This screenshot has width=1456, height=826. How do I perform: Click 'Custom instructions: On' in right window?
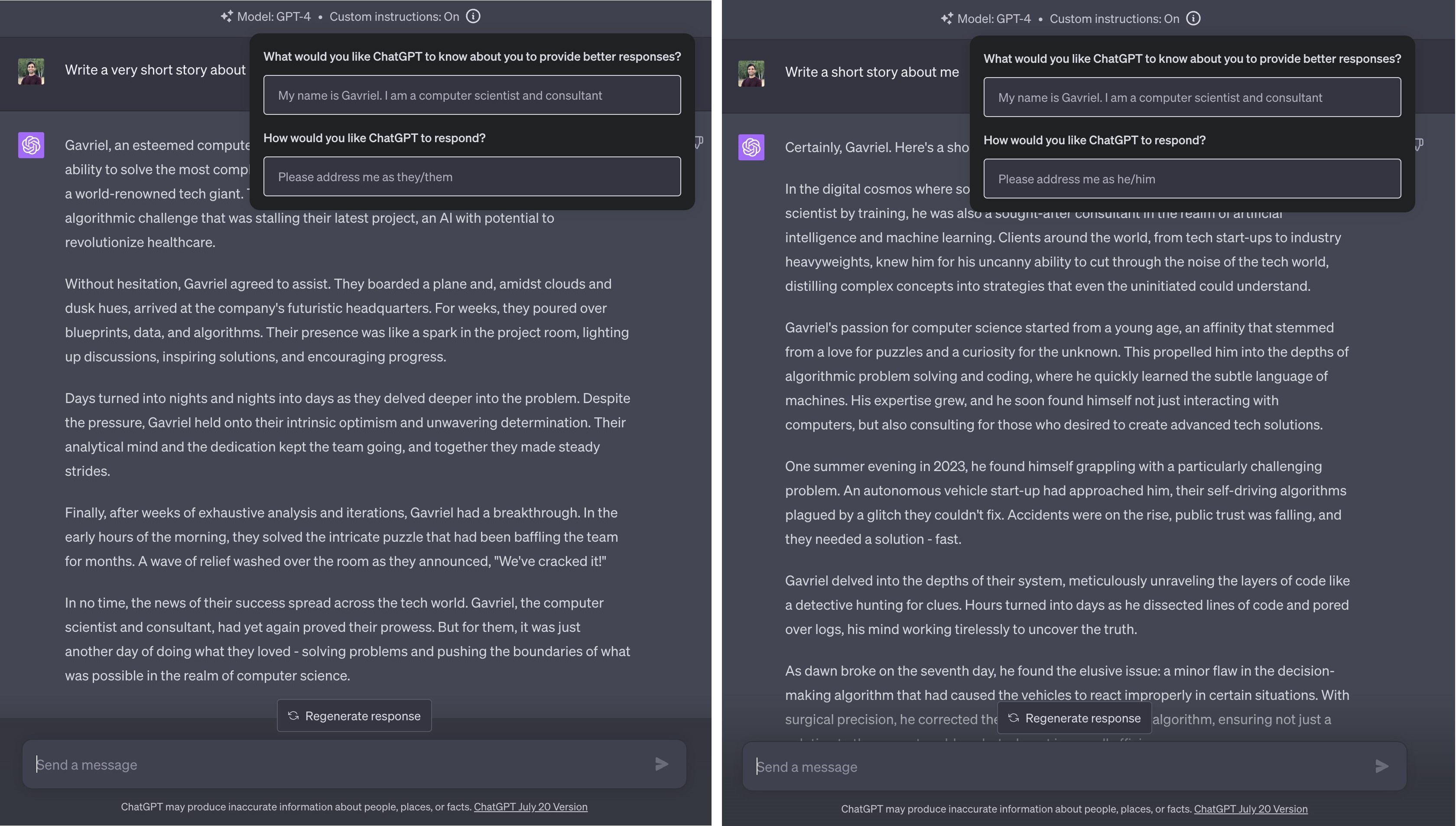pos(1115,19)
